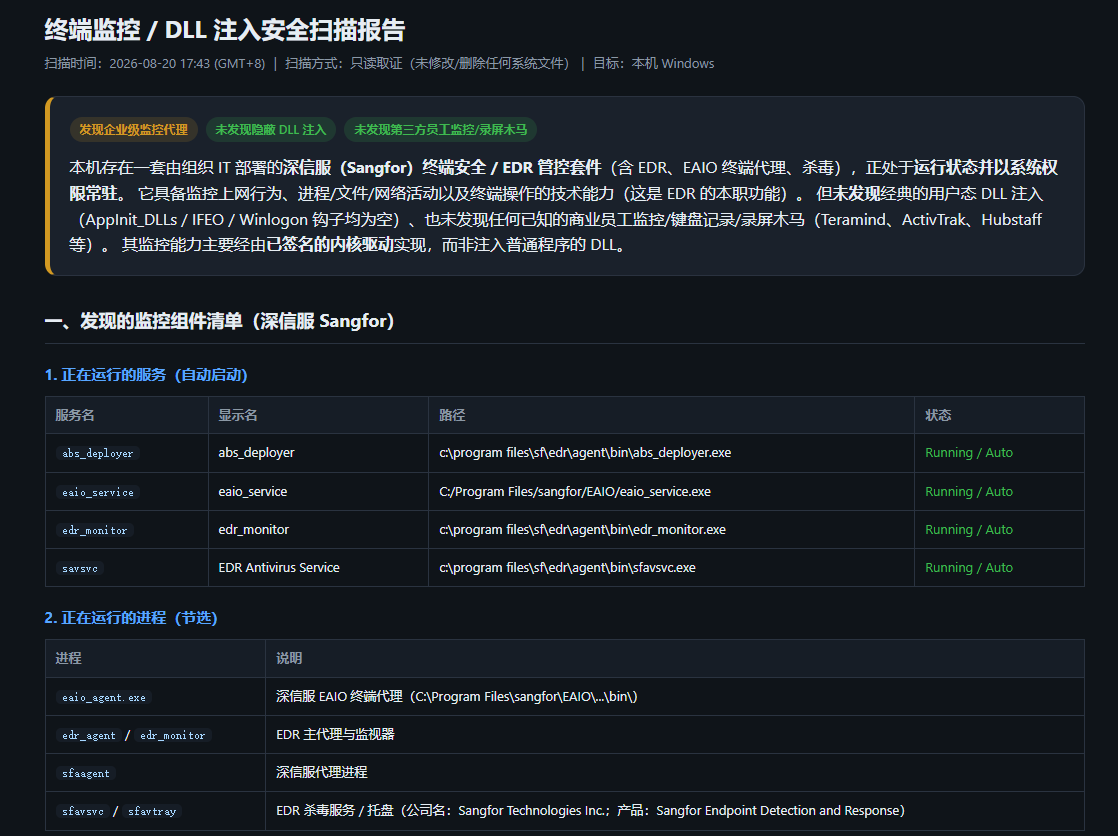1118x836 pixels.
Task: Click Running / Auto status for edr_monitor
Action: (x=969, y=529)
